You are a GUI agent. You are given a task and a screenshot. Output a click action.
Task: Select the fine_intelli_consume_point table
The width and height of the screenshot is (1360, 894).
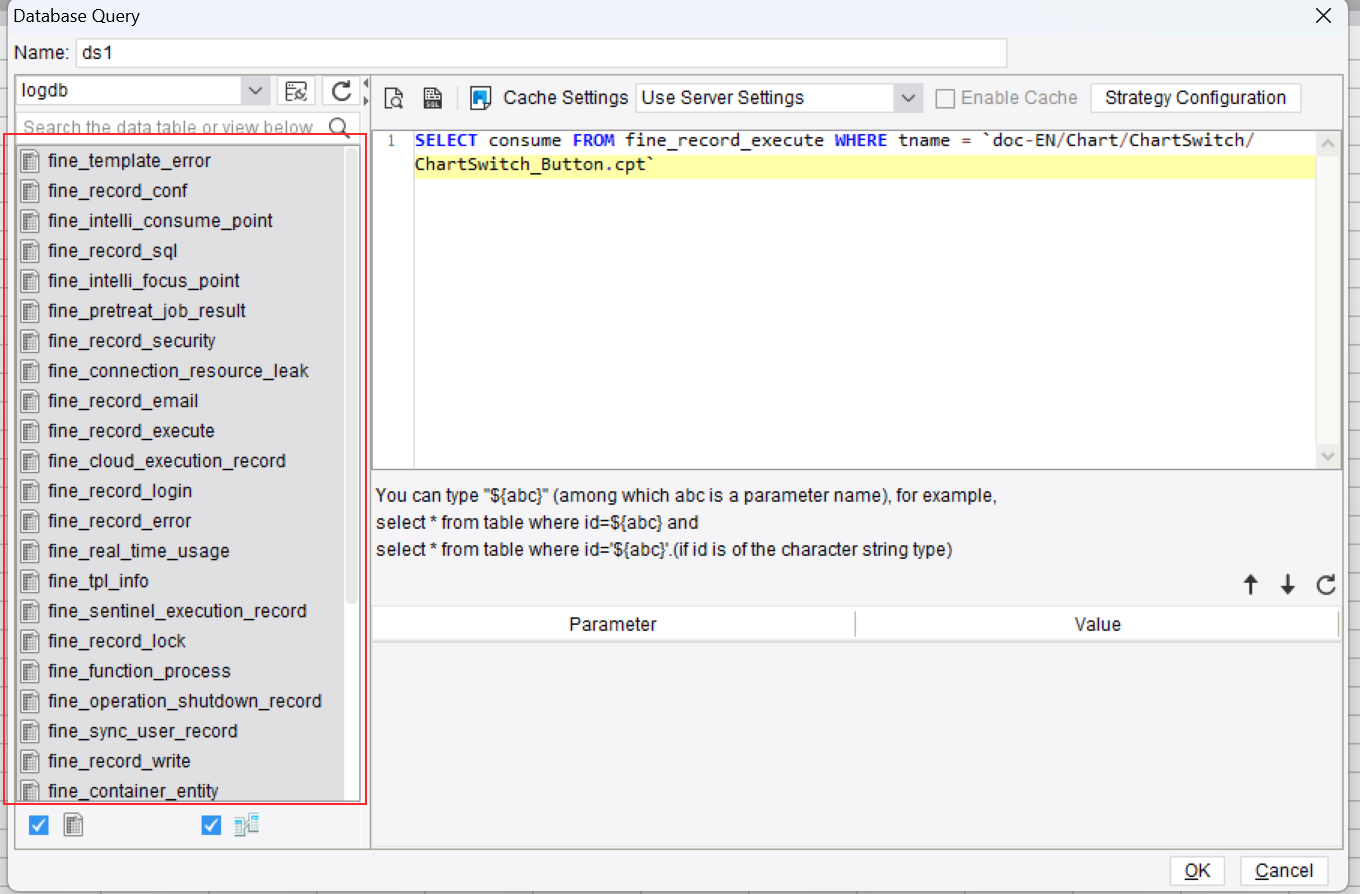[160, 221]
